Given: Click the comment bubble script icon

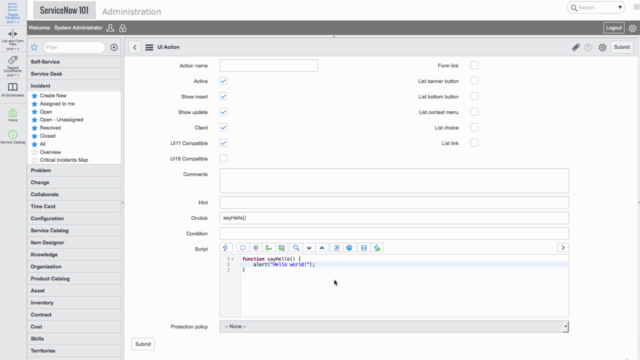Looking at the screenshot, I should point(242,248).
